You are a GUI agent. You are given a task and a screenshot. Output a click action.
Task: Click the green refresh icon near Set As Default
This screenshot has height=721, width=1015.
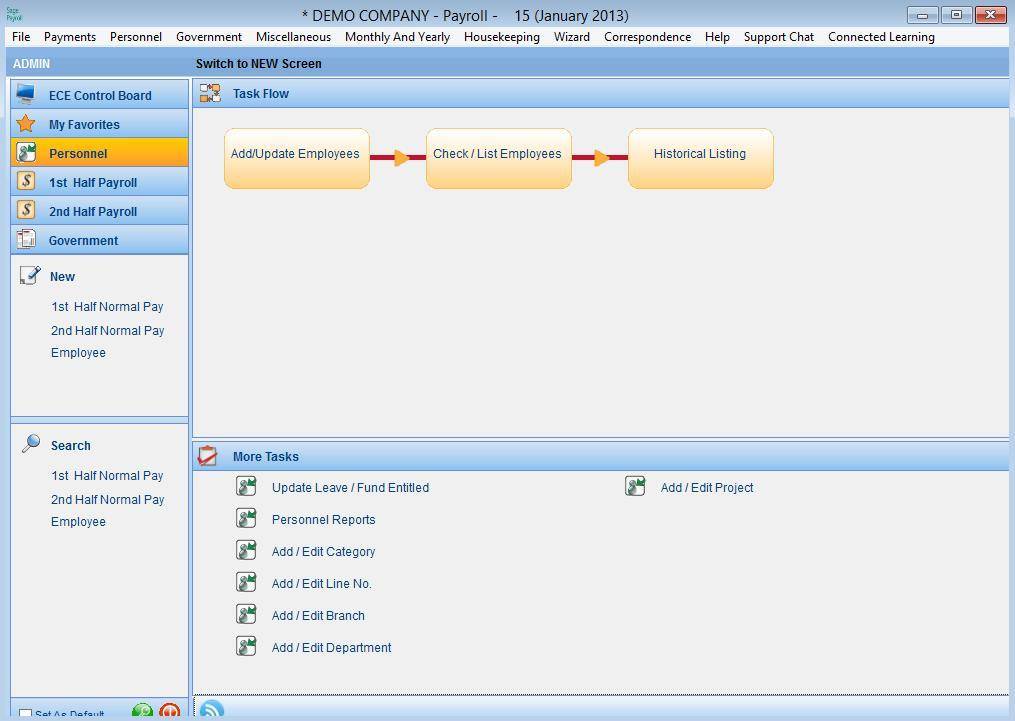click(x=142, y=710)
